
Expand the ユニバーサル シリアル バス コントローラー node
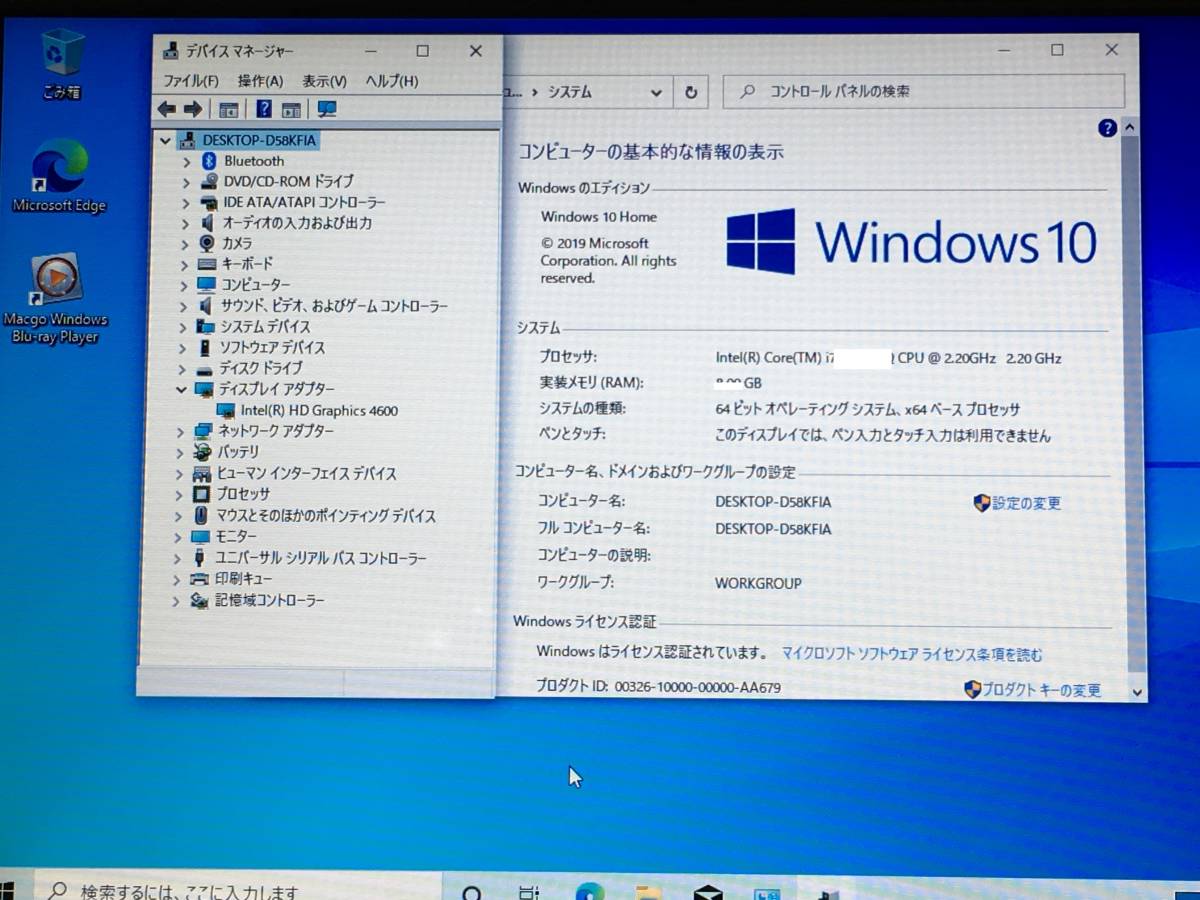point(178,558)
